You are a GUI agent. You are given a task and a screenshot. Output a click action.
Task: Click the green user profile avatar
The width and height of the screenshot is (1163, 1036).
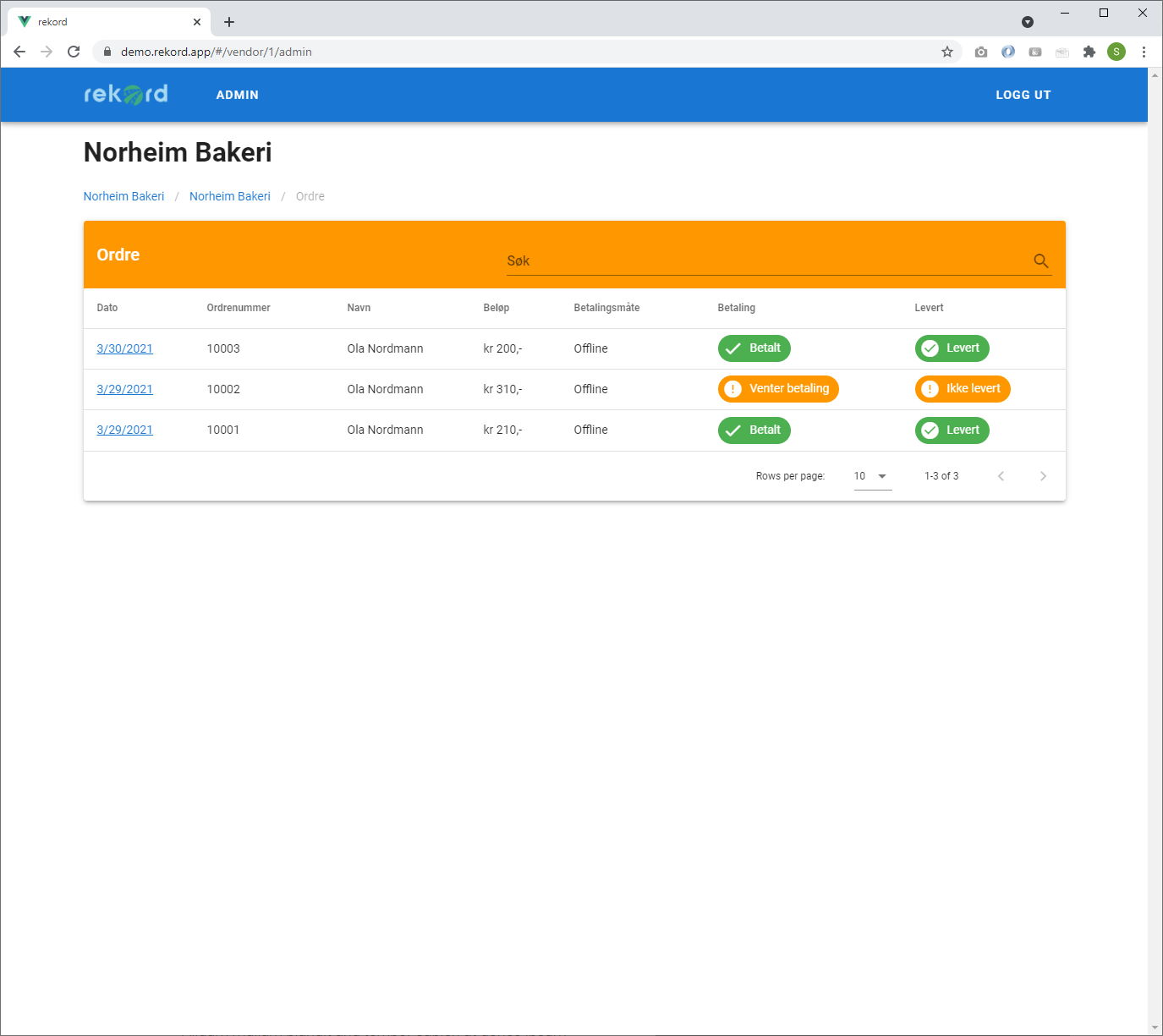(x=1116, y=52)
